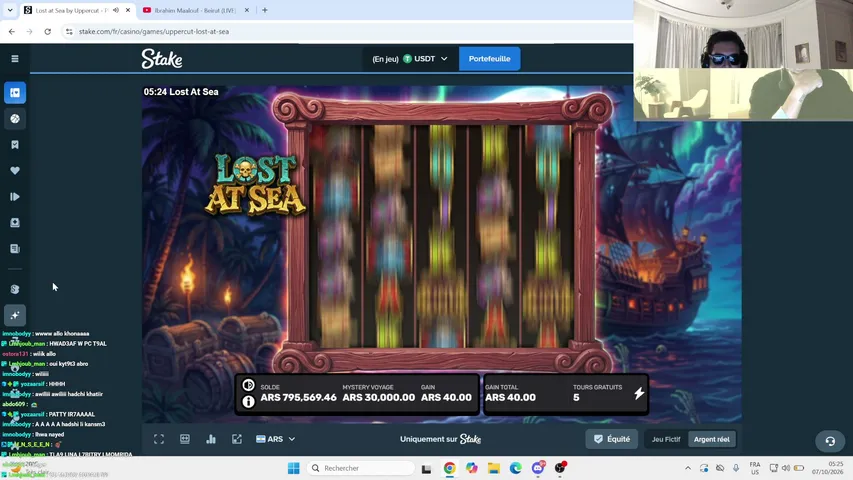
Task: Toggle the lightning turbo spin icon
Action: coord(639,393)
